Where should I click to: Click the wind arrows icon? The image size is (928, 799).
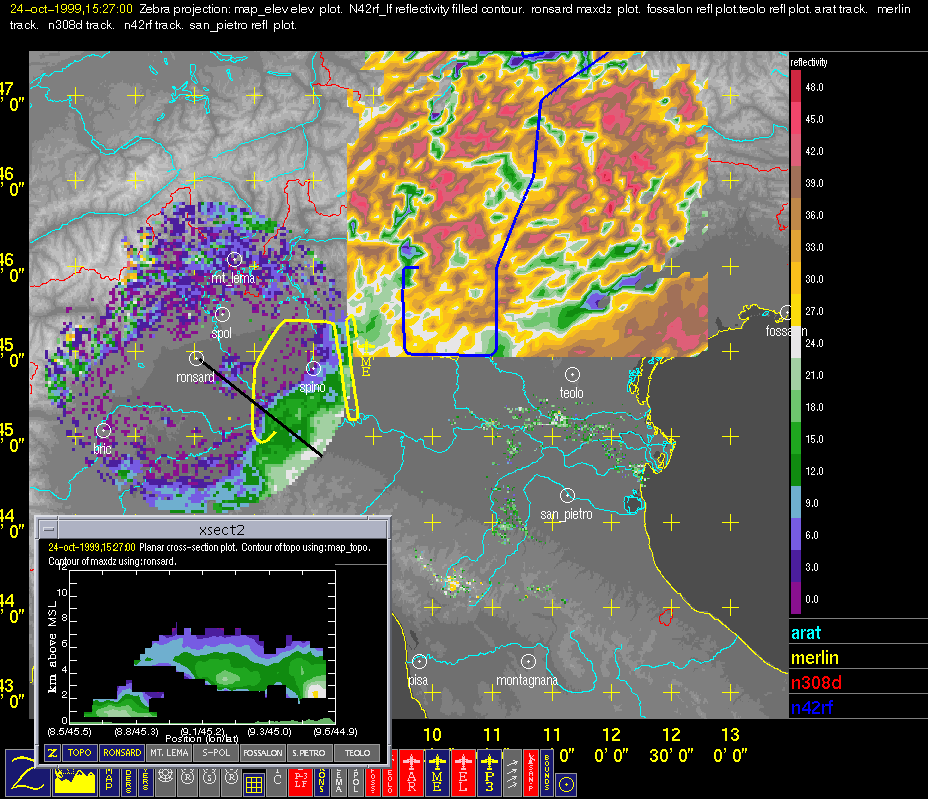click(x=514, y=774)
